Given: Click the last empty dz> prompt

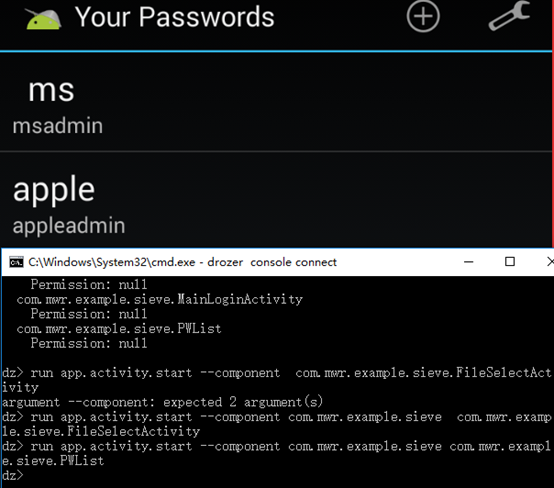Looking at the screenshot, I should pyautogui.click(x=13, y=475).
